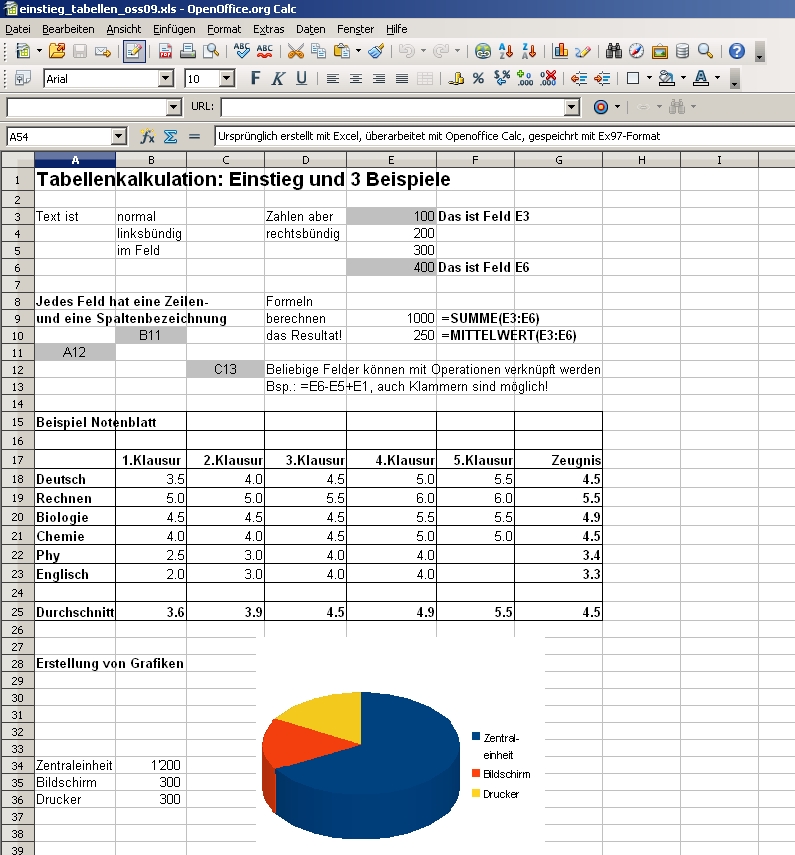The width and height of the screenshot is (795, 855).
Task: Apply Percent number format
Action: coord(479,79)
